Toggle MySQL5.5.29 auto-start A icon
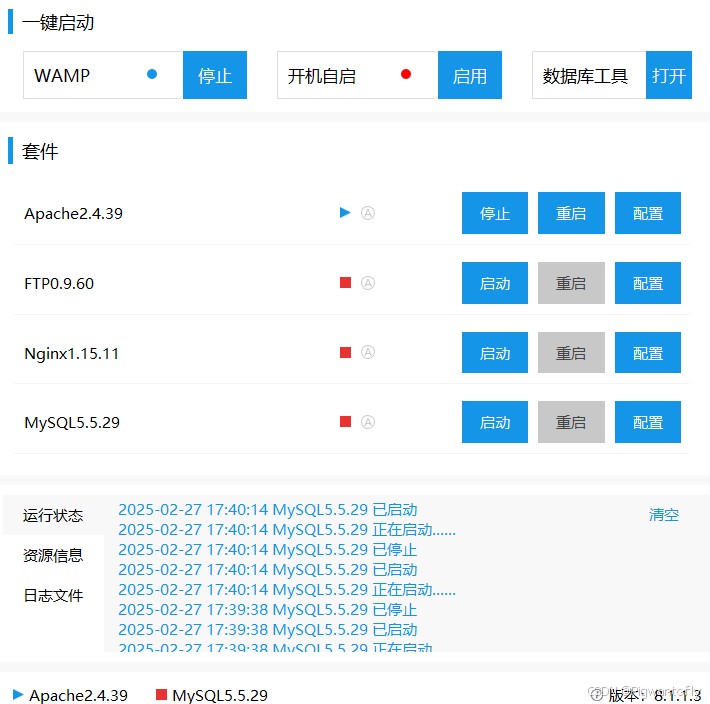The width and height of the screenshot is (710, 704). pyautogui.click(x=368, y=422)
